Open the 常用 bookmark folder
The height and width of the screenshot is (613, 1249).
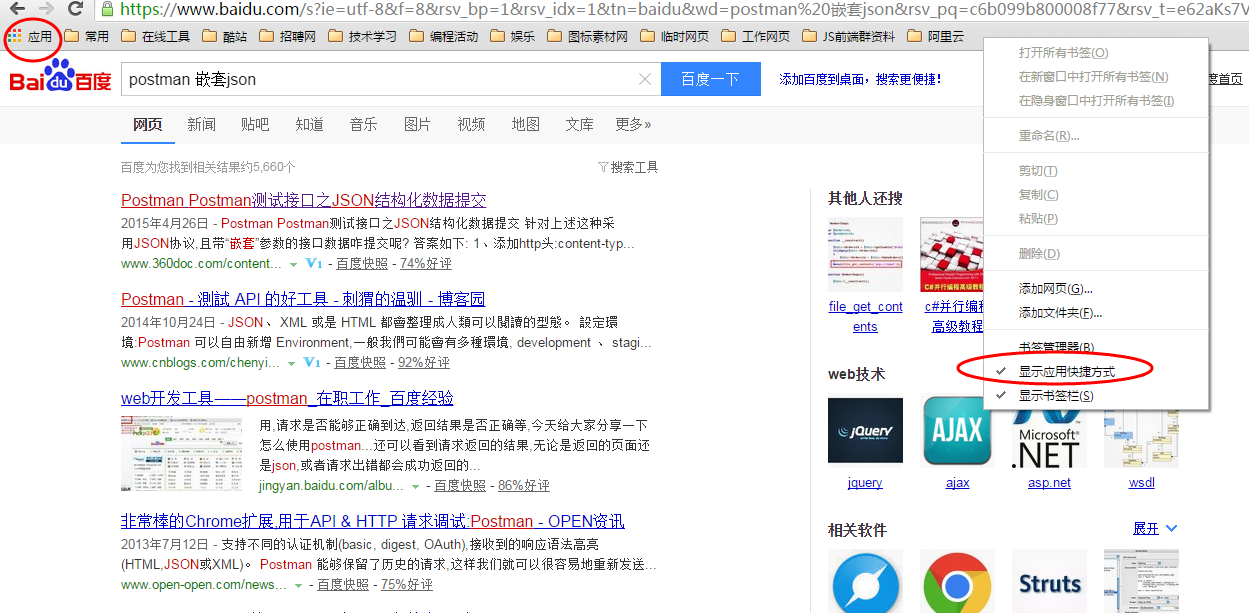[x=86, y=37]
